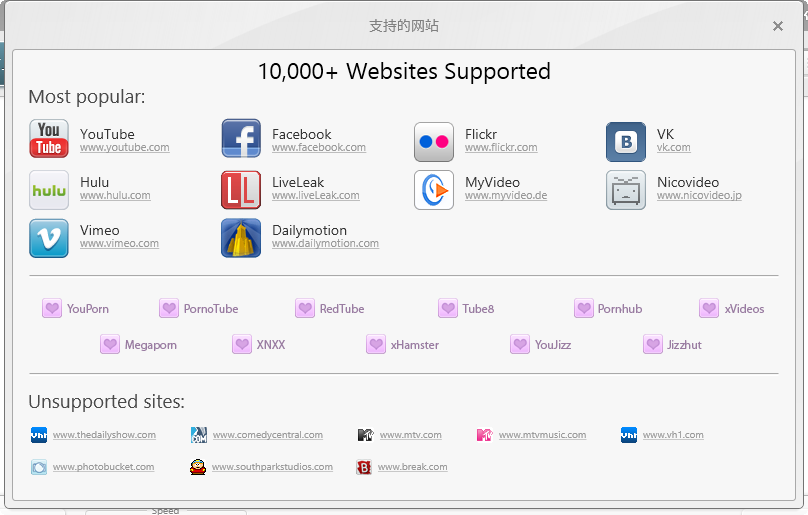
Task: Visit the www.vh1.com link
Action: 673,435
